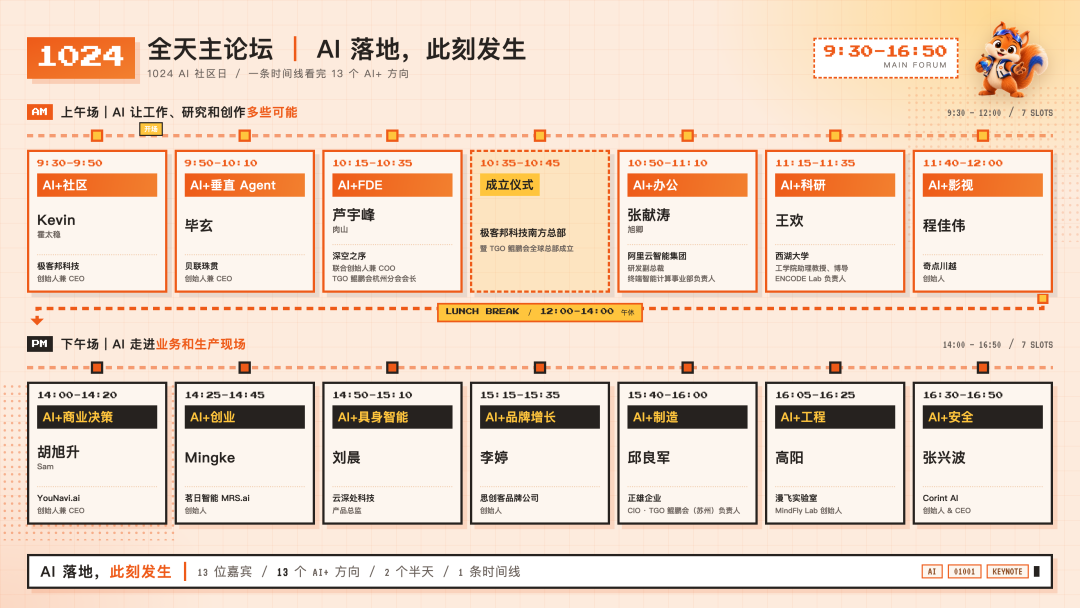The width and height of the screenshot is (1080, 608).
Task: Click the orange 多些可能 heading text
Action: 272,112
